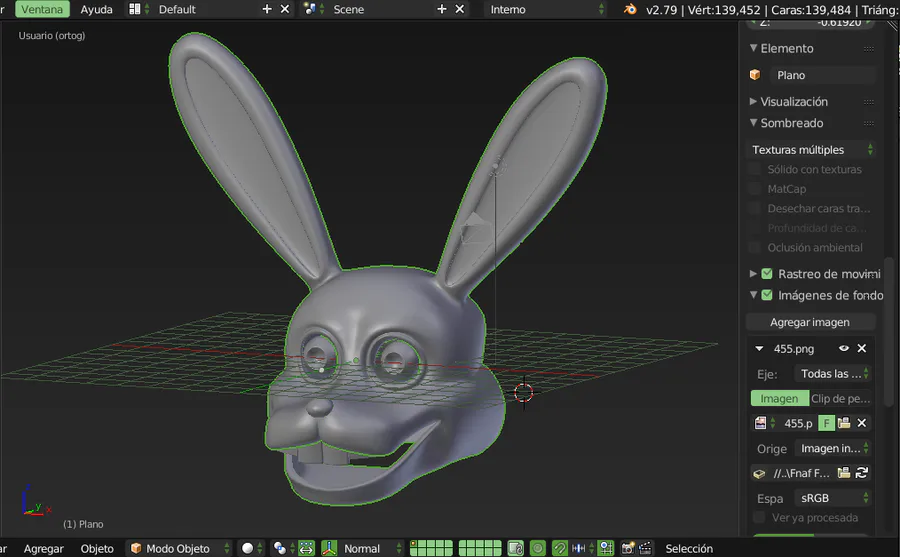Open file browser for image path
This screenshot has width=900, height=557.
[843, 473]
